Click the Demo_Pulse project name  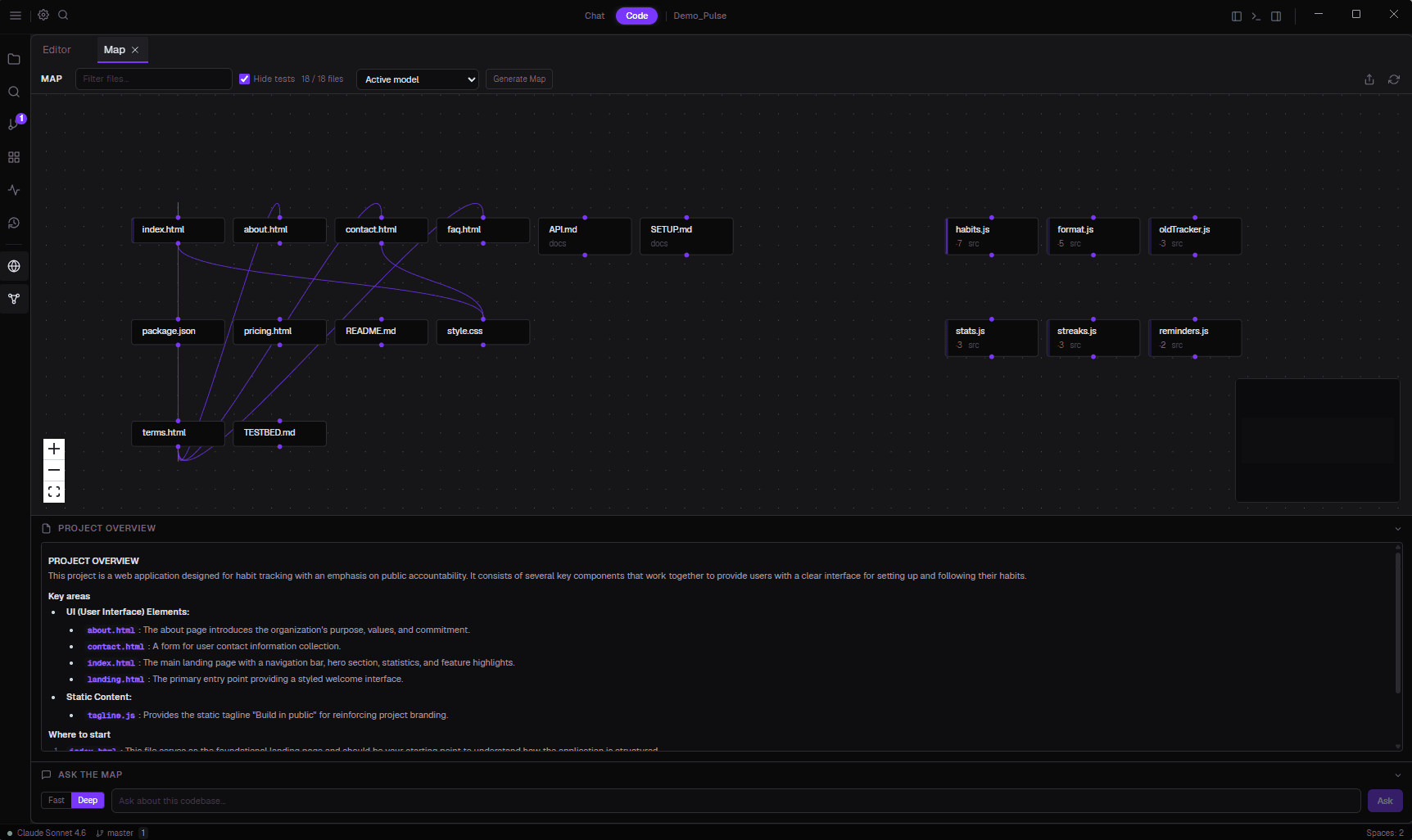[x=700, y=16]
